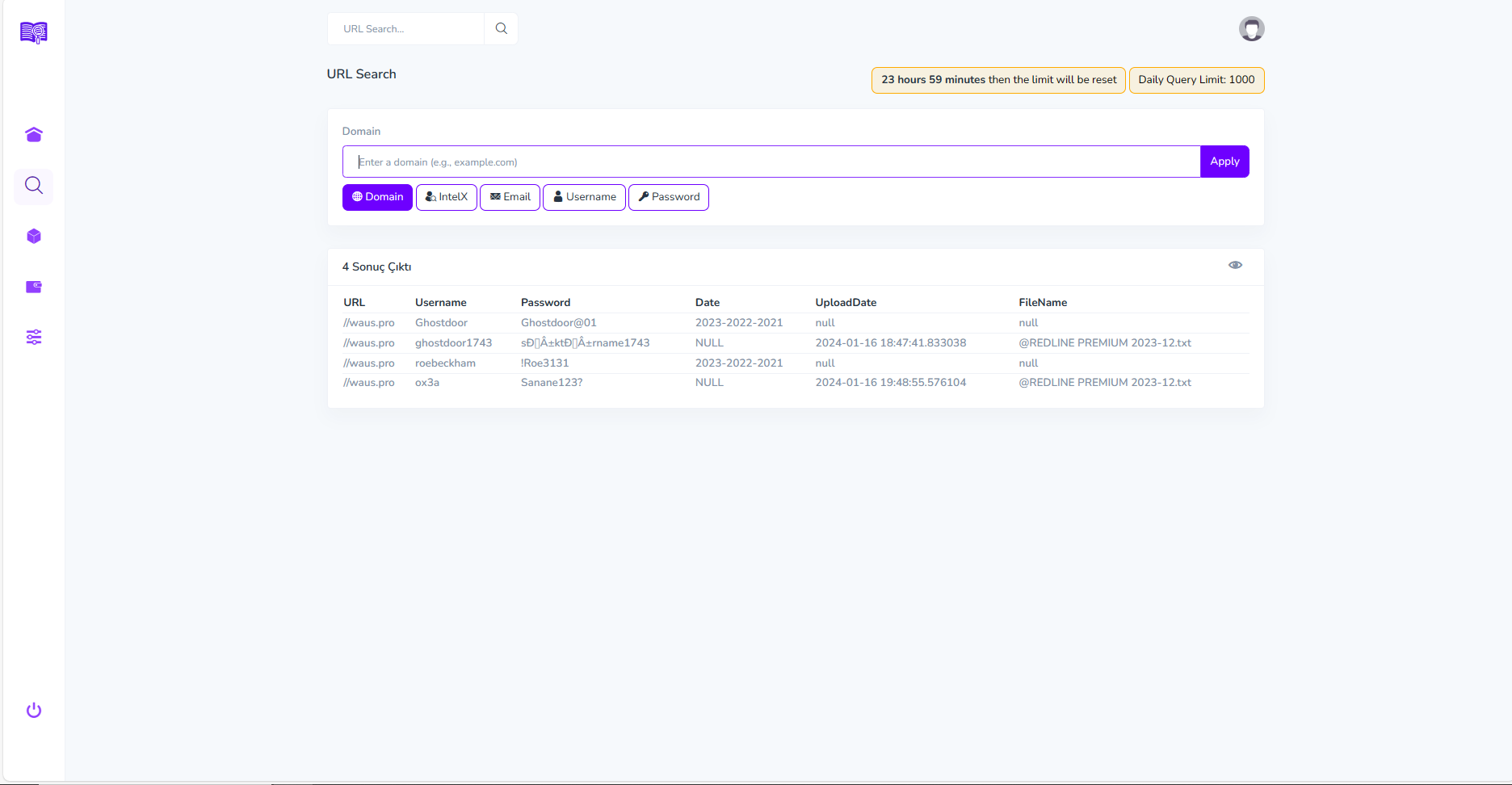Click username cell ox3a
Viewport: 1512px width, 785px height.
coord(427,383)
